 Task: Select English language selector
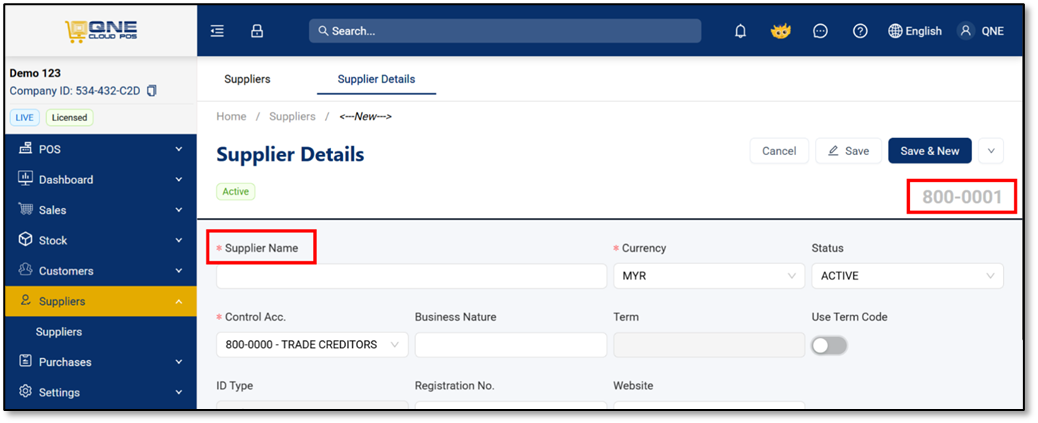coord(915,31)
